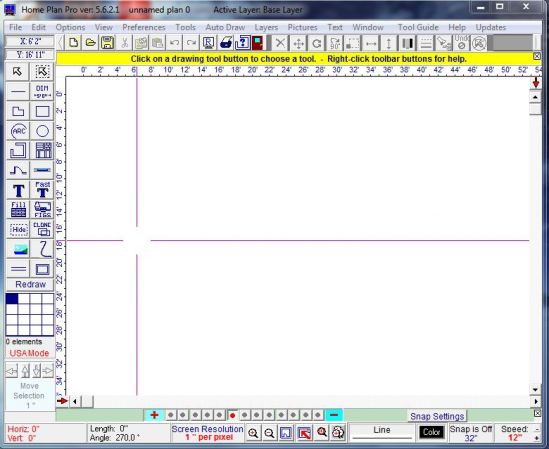Click the undo arrow toolbar icon

click(175, 43)
